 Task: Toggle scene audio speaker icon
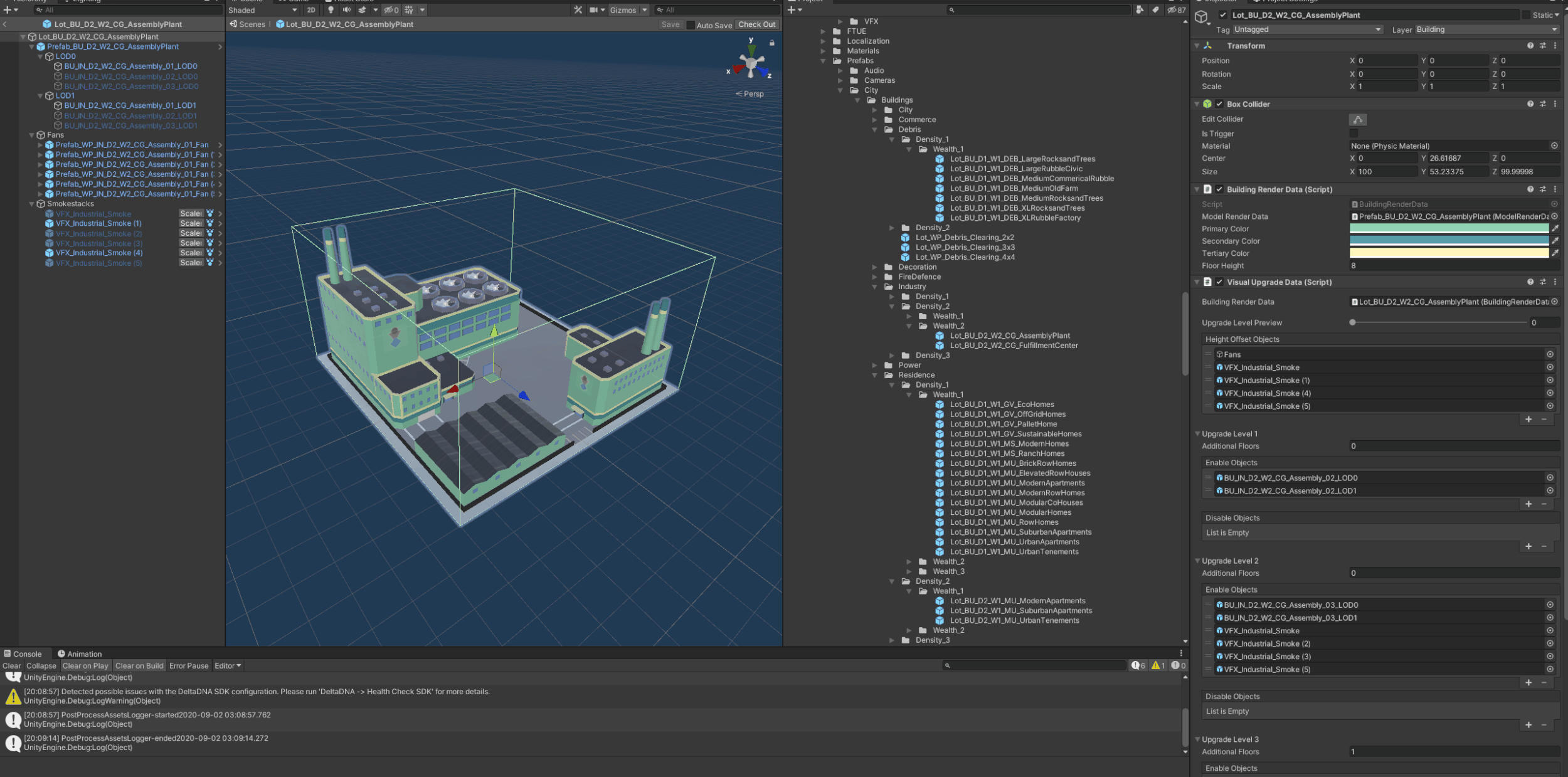click(x=346, y=10)
